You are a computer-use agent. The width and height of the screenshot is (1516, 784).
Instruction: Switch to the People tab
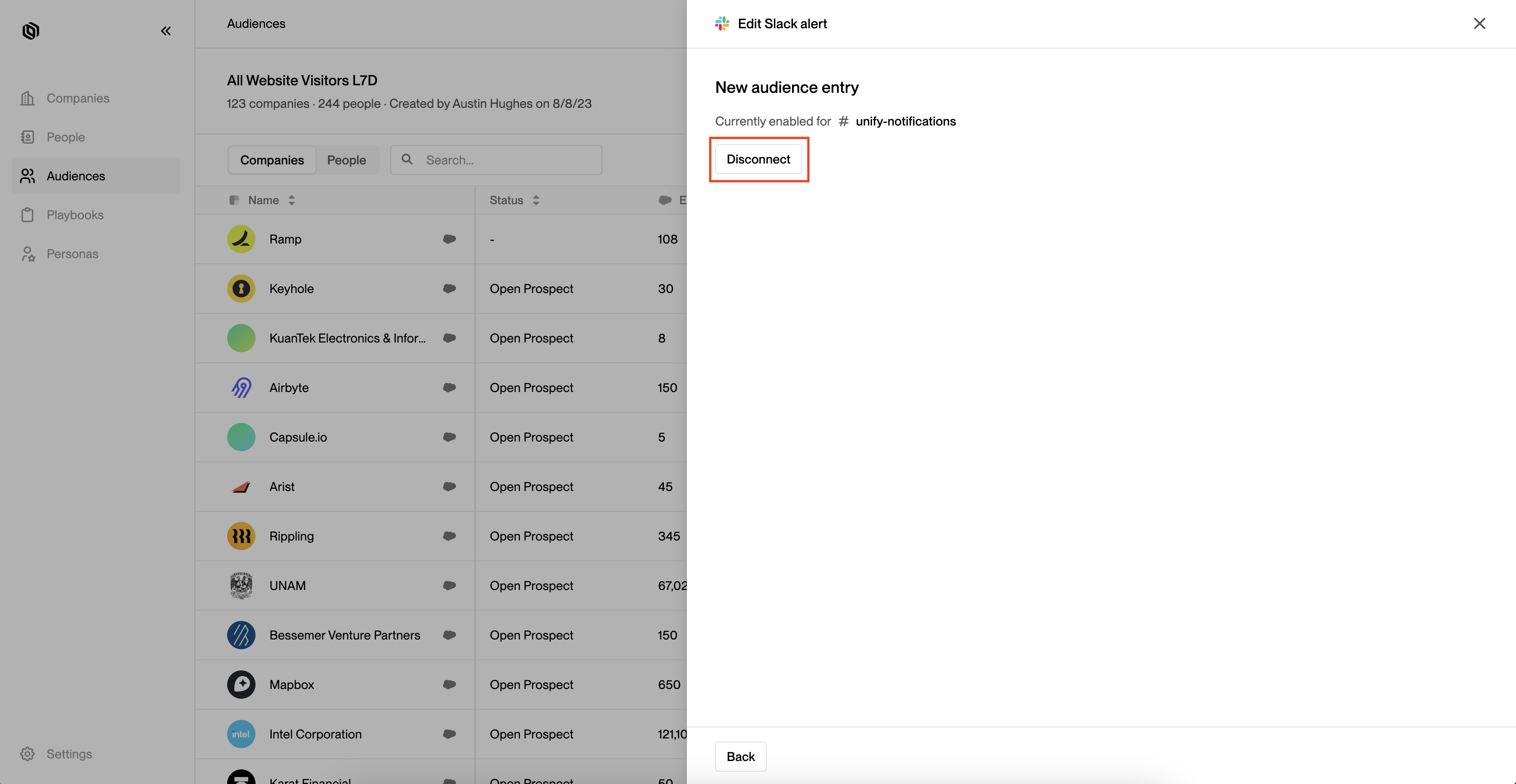(x=346, y=160)
